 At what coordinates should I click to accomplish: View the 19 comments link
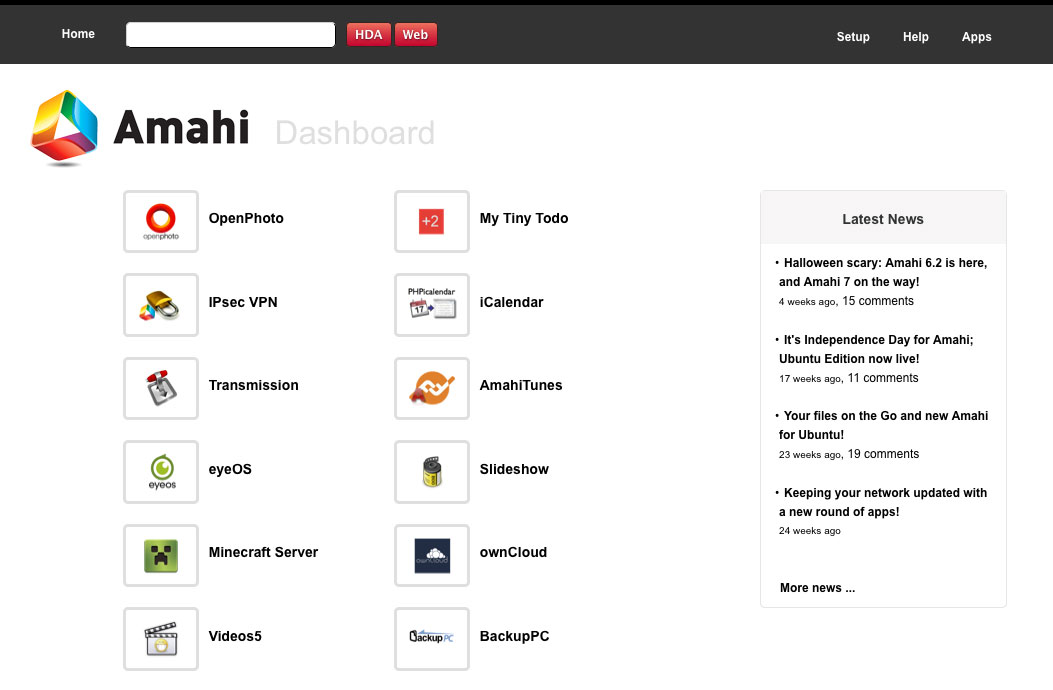click(883, 454)
